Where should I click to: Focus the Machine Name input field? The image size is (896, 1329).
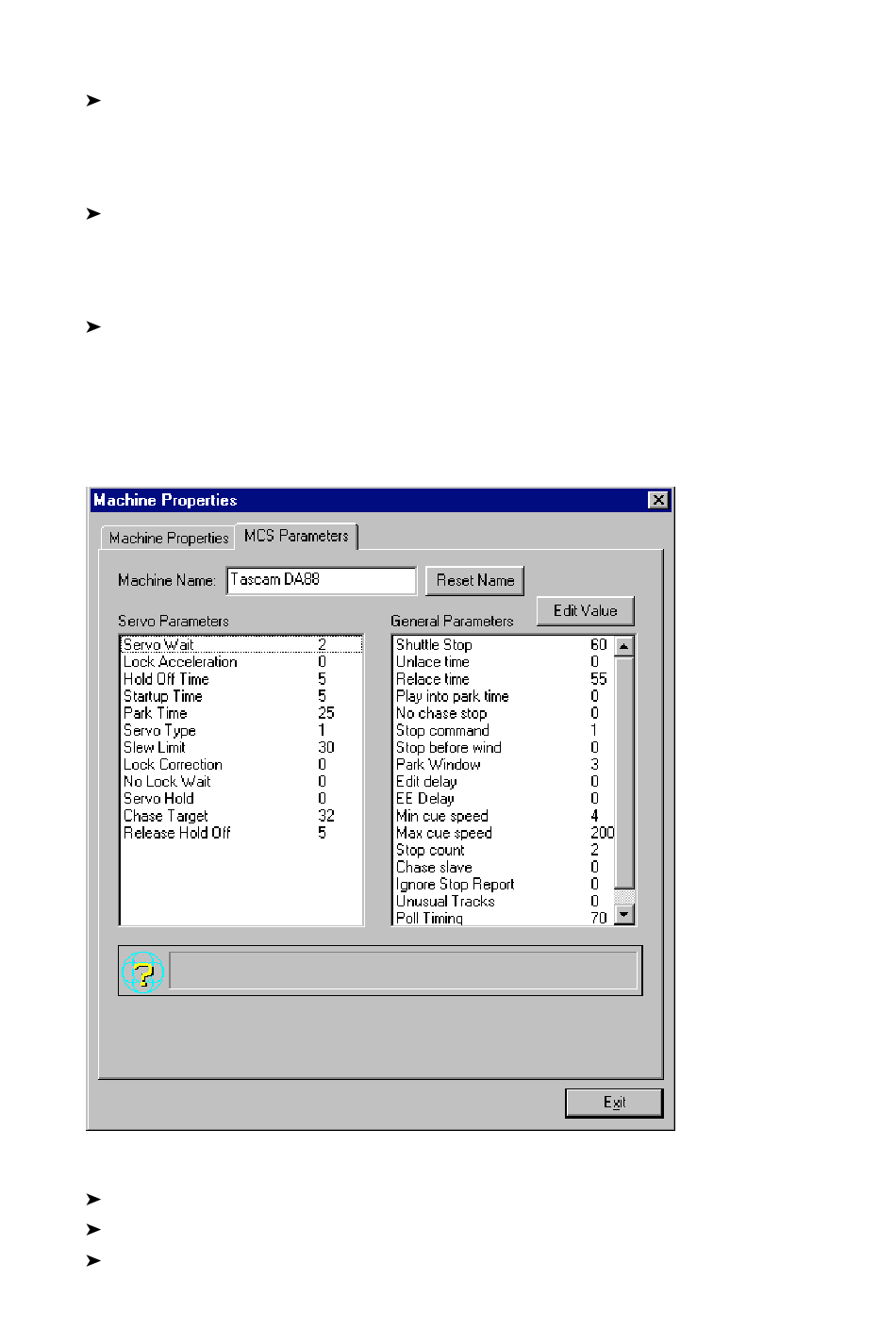tap(322, 580)
